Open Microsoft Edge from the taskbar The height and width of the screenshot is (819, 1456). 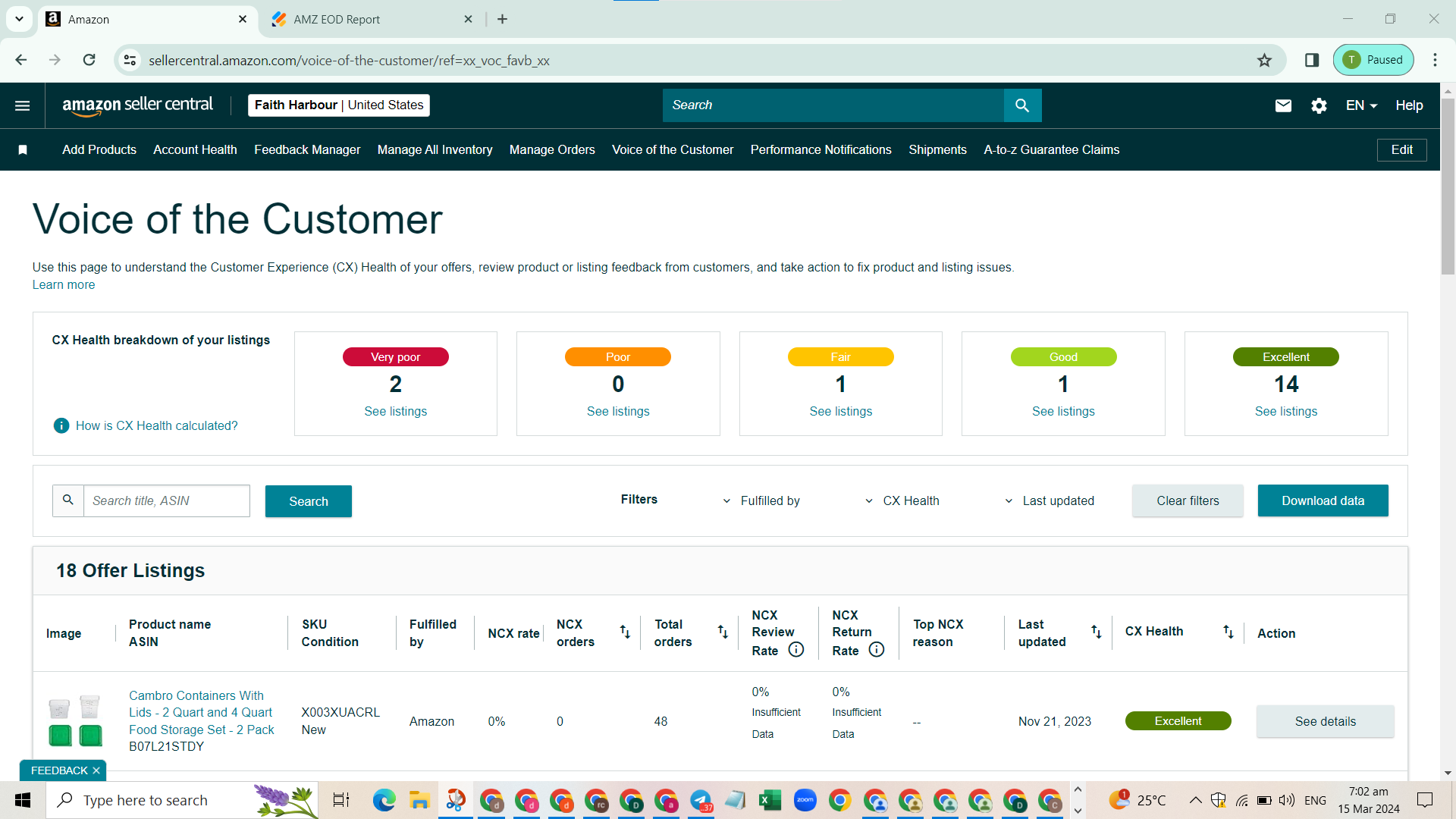click(x=384, y=800)
